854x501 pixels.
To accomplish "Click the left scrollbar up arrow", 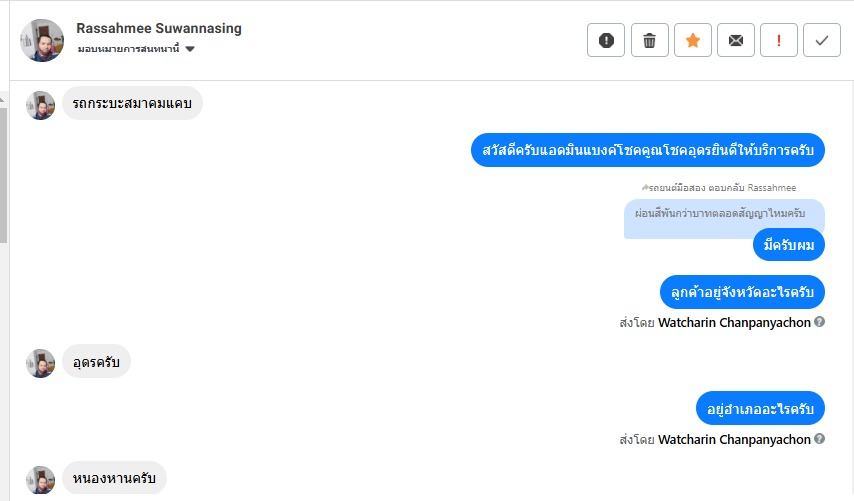I will pyautogui.click(x=3, y=100).
